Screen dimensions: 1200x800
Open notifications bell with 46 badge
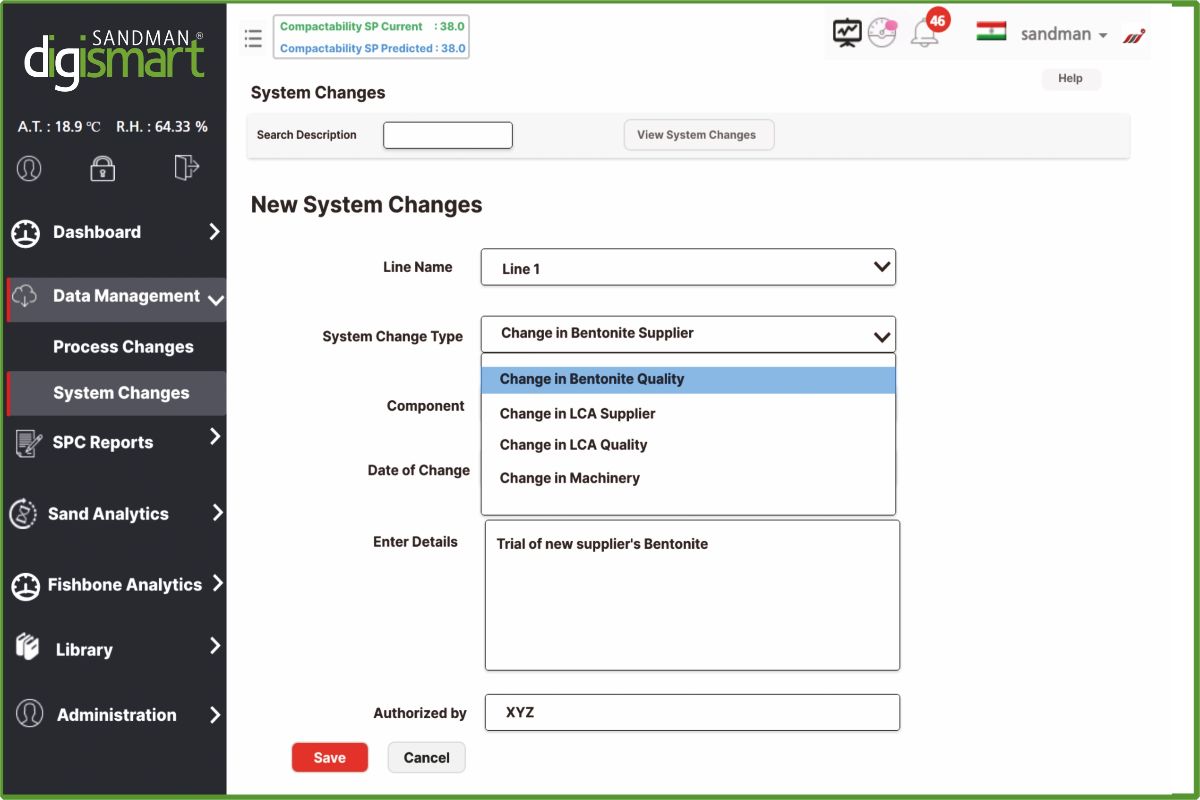(x=925, y=33)
